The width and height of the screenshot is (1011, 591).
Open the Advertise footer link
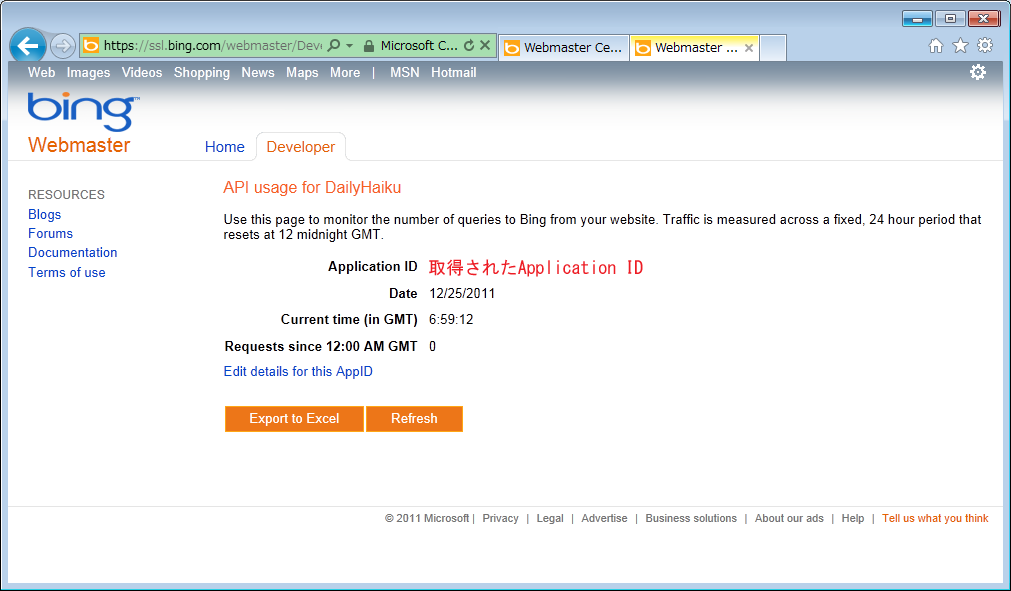click(604, 518)
